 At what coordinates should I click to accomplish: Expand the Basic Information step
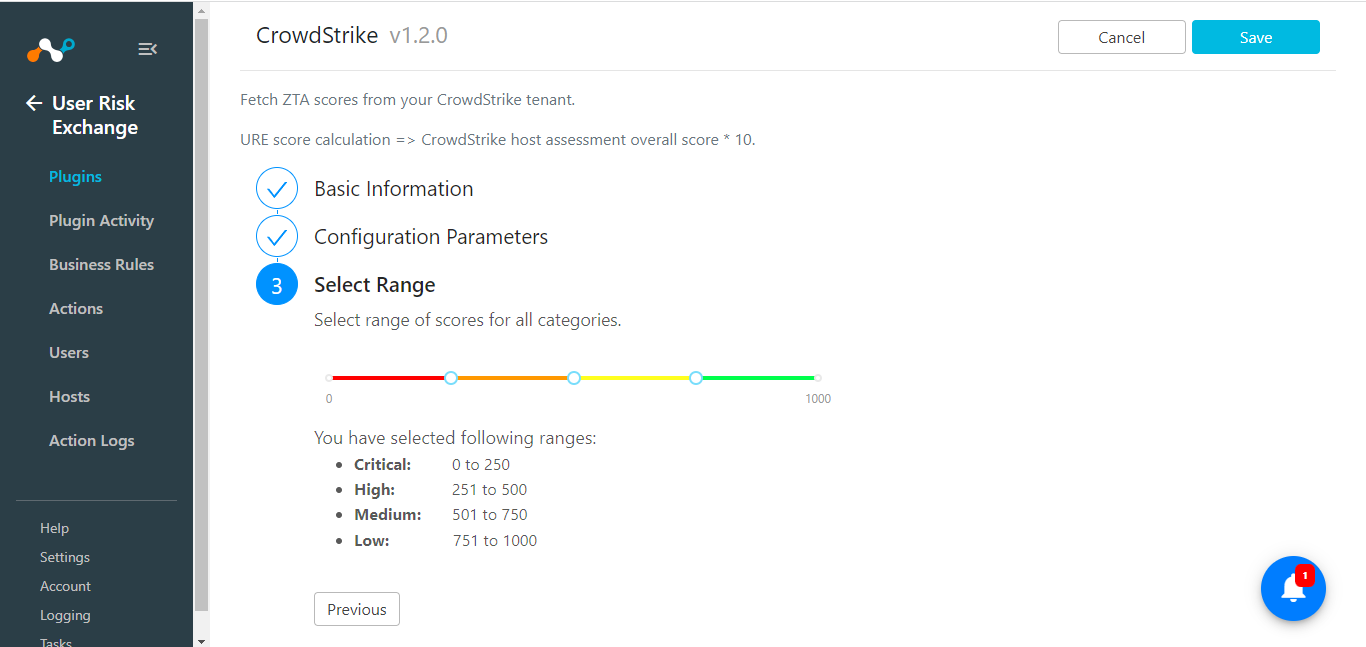[x=393, y=189]
